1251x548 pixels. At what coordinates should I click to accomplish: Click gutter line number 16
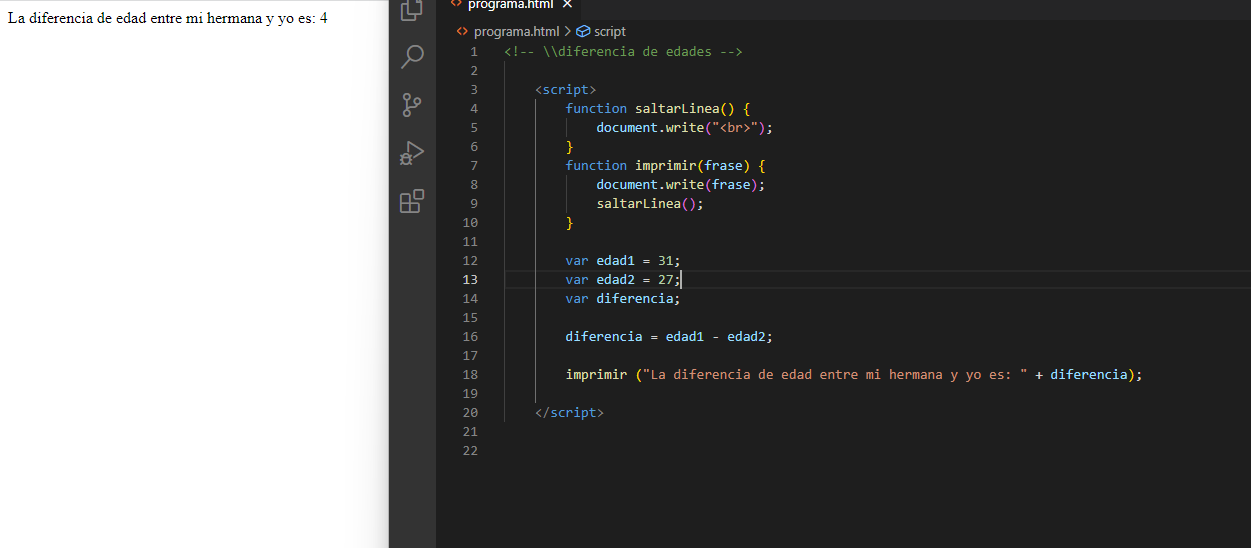coord(470,336)
